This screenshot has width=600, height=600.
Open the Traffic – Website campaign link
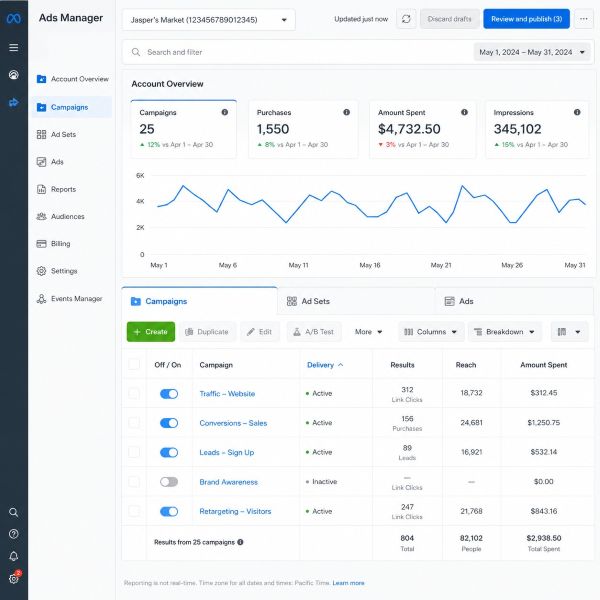pyautogui.click(x=227, y=394)
